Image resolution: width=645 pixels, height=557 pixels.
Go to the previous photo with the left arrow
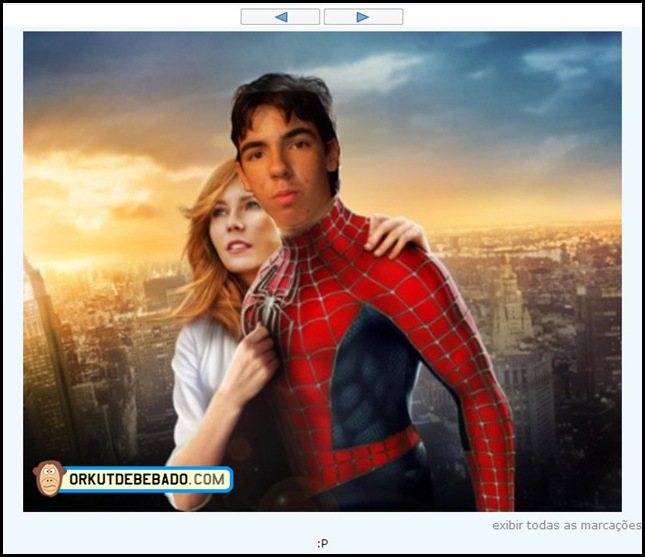pyautogui.click(x=280, y=17)
